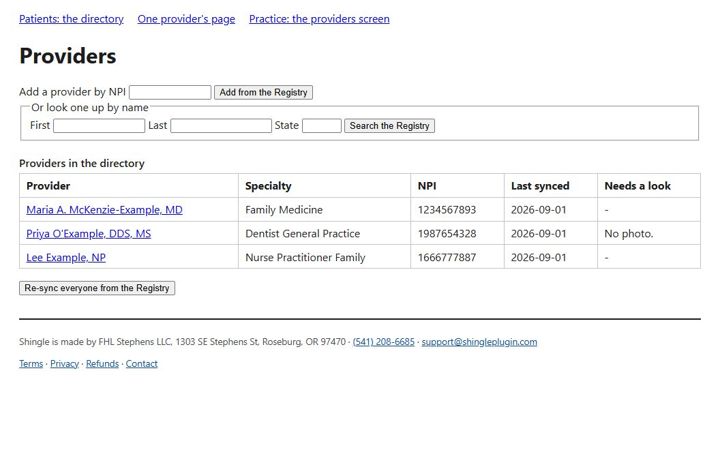
Task: Call the (541) 208-6685 phone link
Action: point(383,342)
